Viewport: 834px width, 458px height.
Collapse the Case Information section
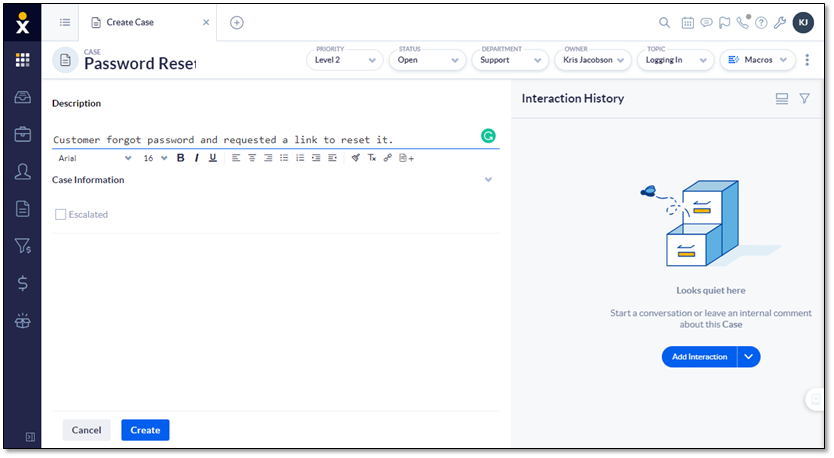point(488,180)
